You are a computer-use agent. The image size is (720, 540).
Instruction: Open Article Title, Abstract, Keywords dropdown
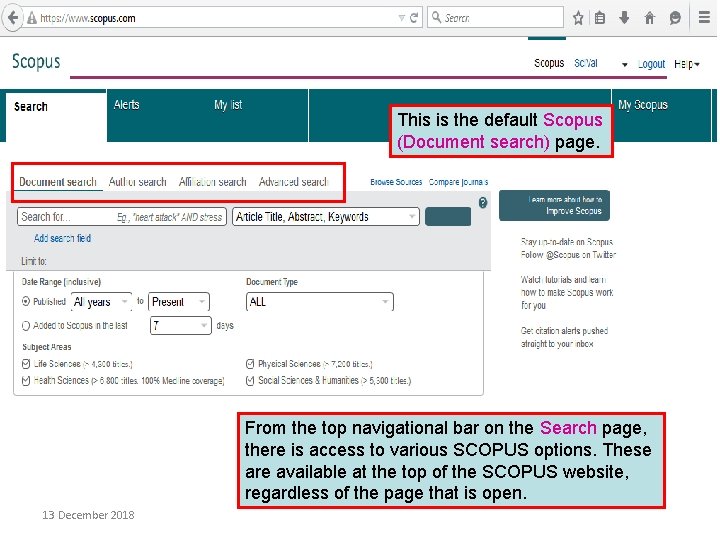[326, 217]
